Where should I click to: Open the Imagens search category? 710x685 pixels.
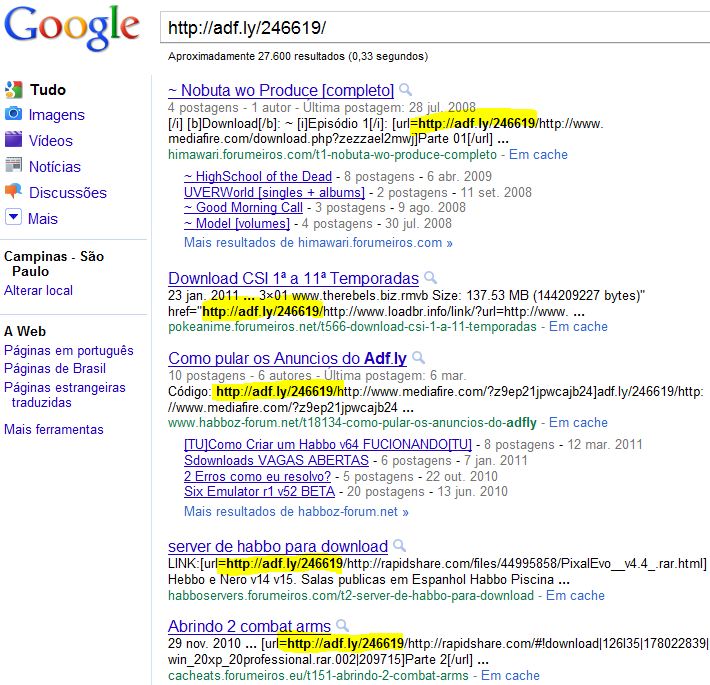tap(57, 115)
